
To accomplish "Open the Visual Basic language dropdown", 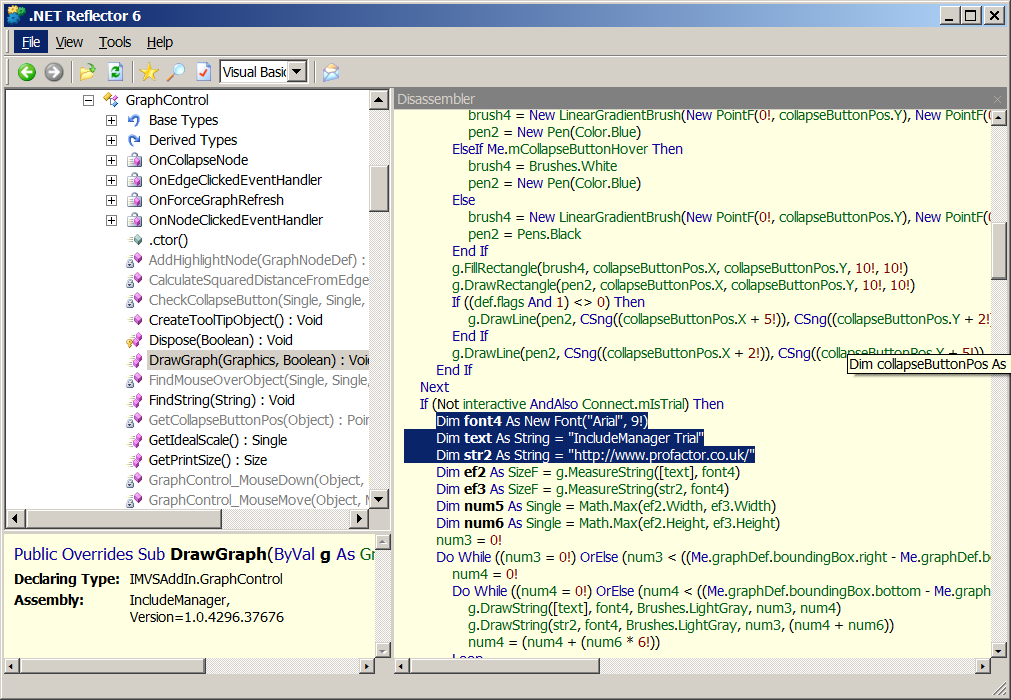I will point(297,72).
